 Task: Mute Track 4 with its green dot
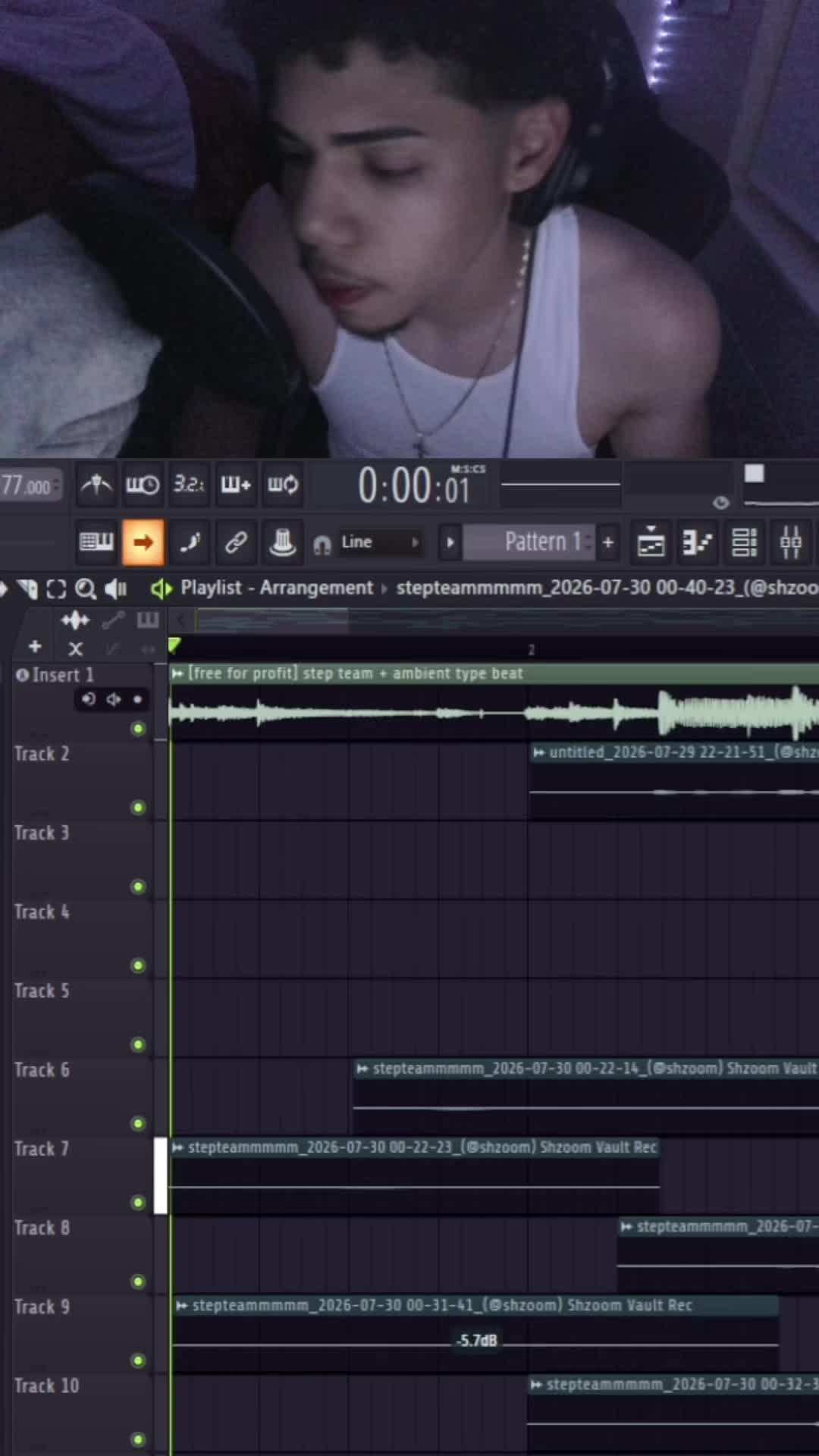point(138,965)
